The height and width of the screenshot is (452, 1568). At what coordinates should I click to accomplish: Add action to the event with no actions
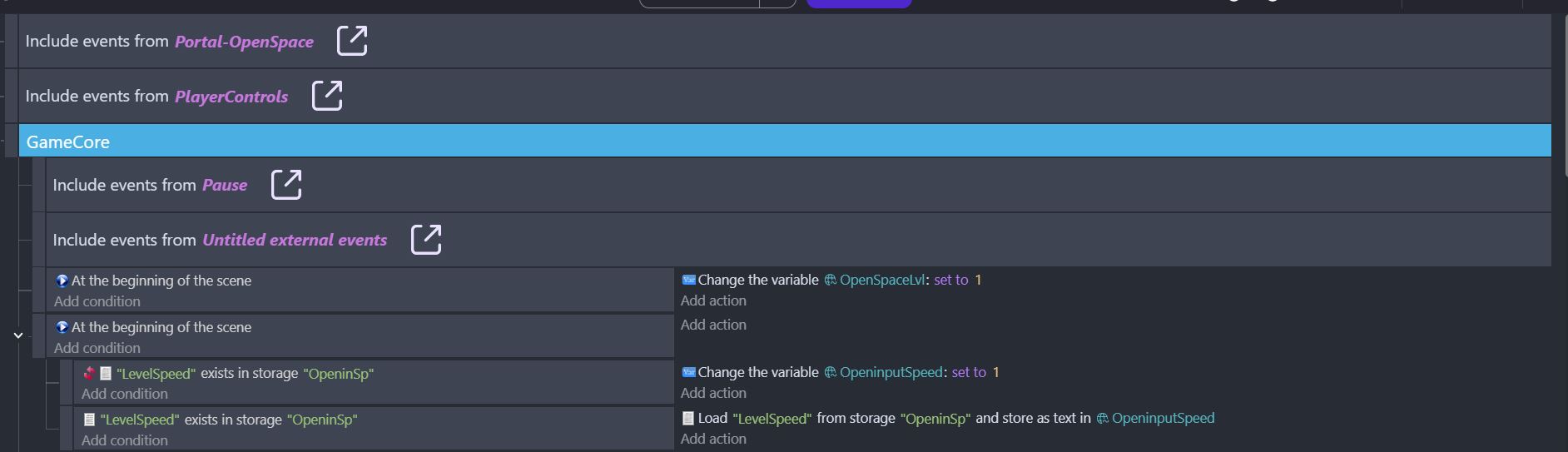coord(713,325)
